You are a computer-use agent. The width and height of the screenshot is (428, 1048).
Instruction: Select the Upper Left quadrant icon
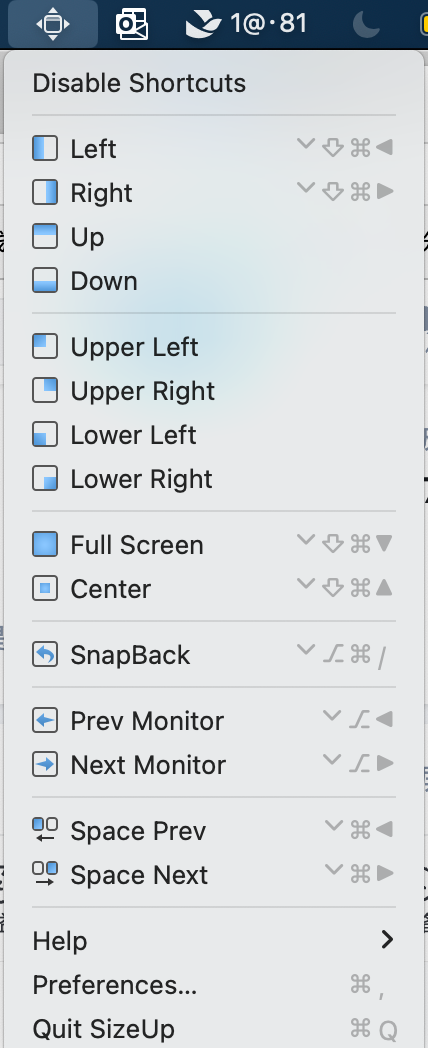click(x=45, y=347)
